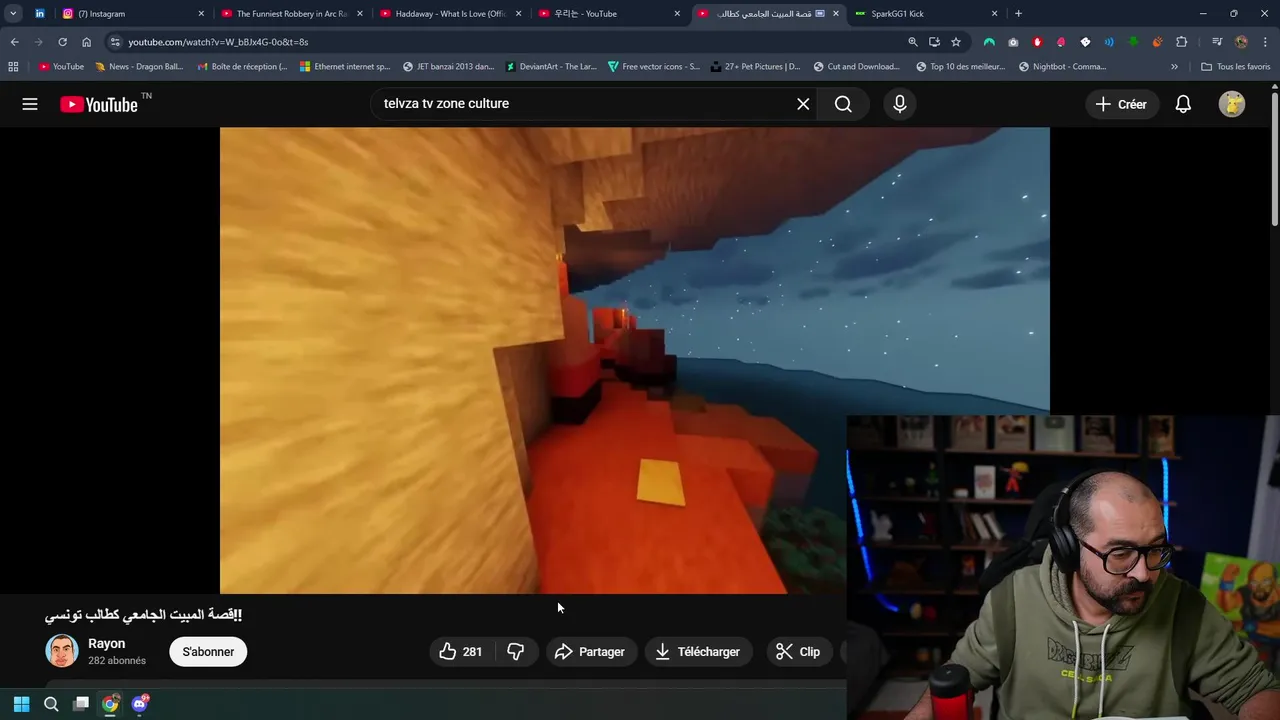The image size is (1280, 720).
Task: Open the browser home page
Action: tap(86, 42)
